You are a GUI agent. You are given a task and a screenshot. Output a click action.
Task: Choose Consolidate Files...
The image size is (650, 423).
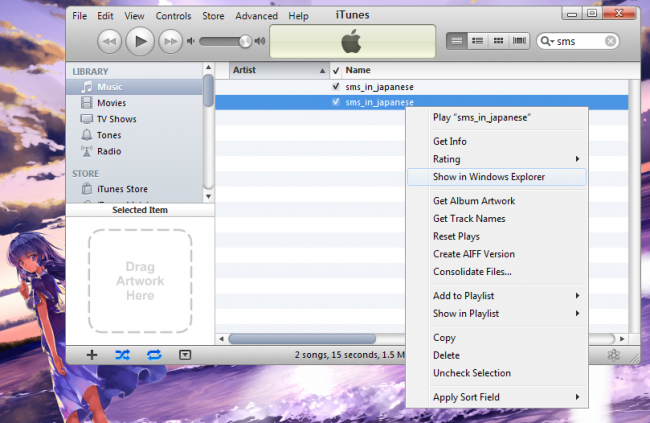pos(497,272)
